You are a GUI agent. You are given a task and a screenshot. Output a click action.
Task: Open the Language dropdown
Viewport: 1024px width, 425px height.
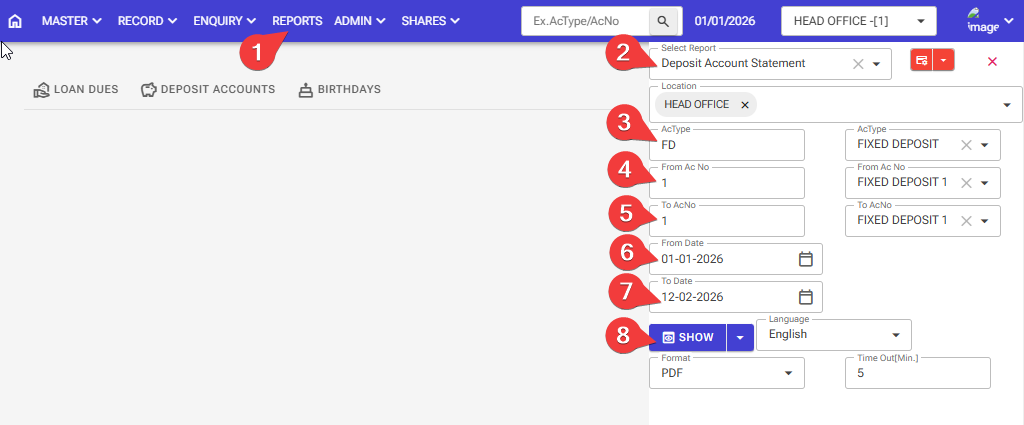pyautogui.click(x=833, y=335)
